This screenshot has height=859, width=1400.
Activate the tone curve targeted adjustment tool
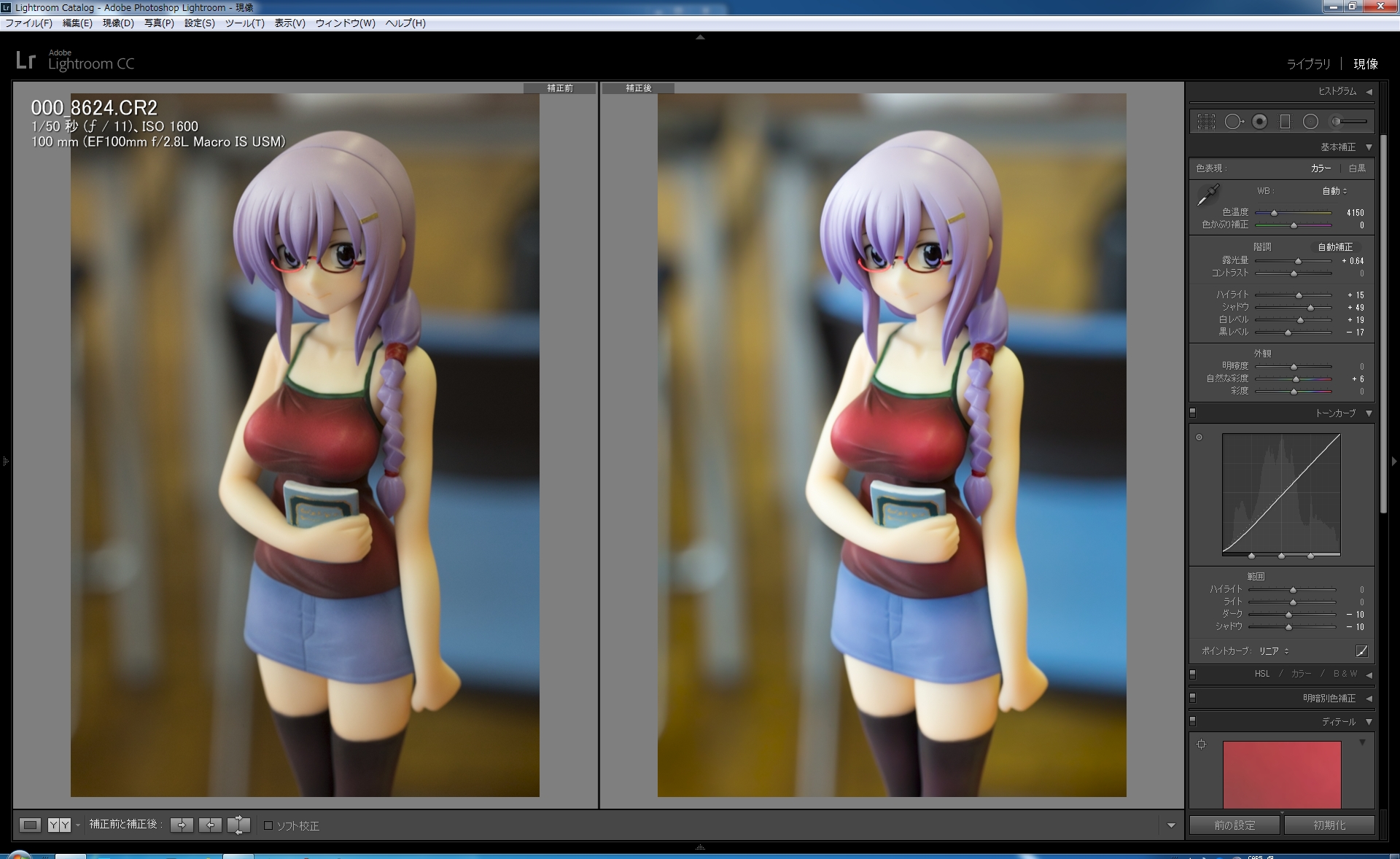1199,438
